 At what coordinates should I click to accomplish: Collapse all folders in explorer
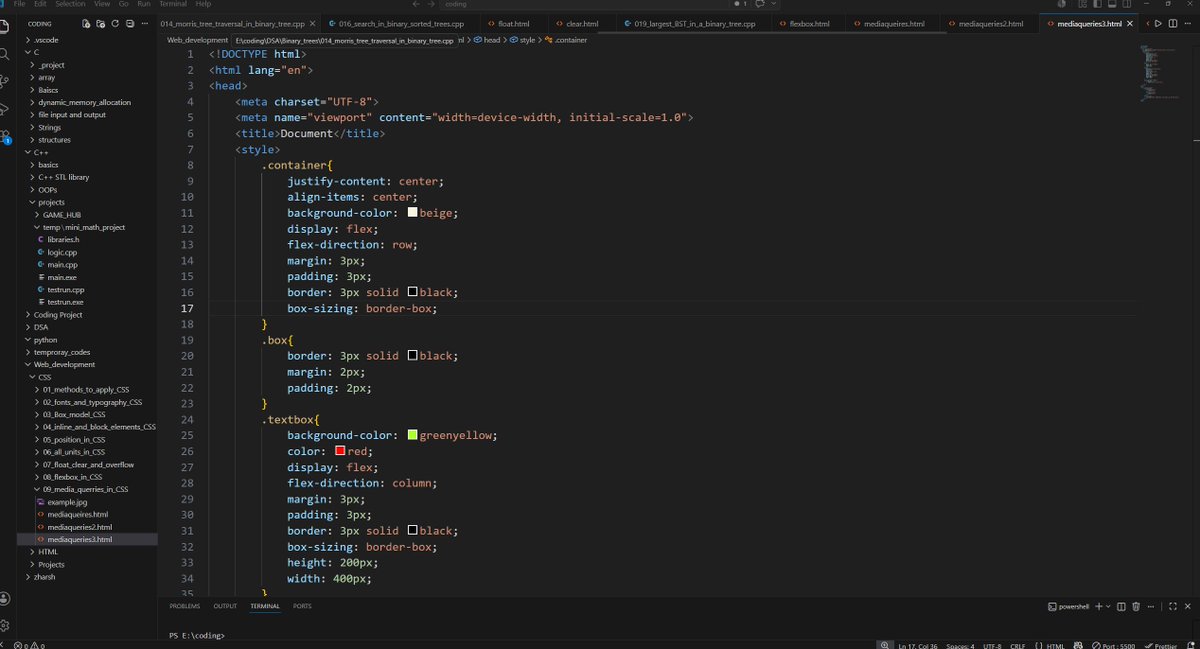[x=131, y=23]
